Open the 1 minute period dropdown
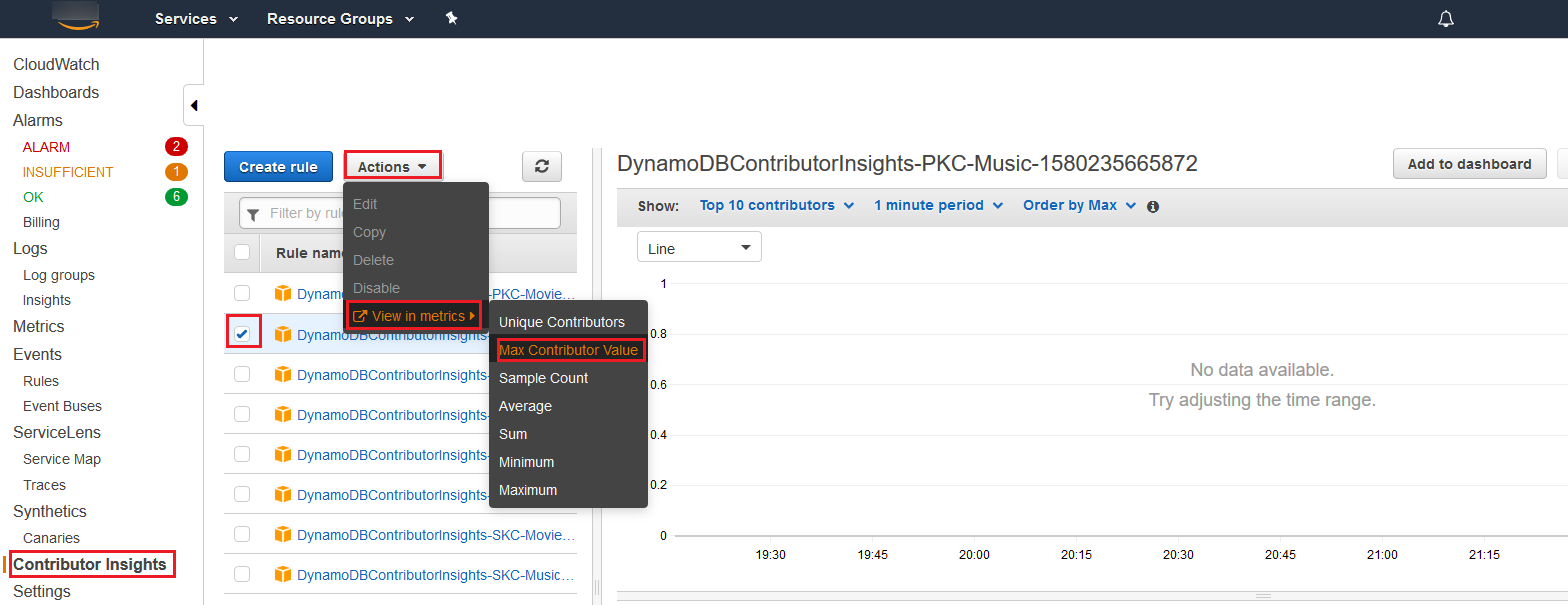The image size is (1568, 605). point(937,205)
